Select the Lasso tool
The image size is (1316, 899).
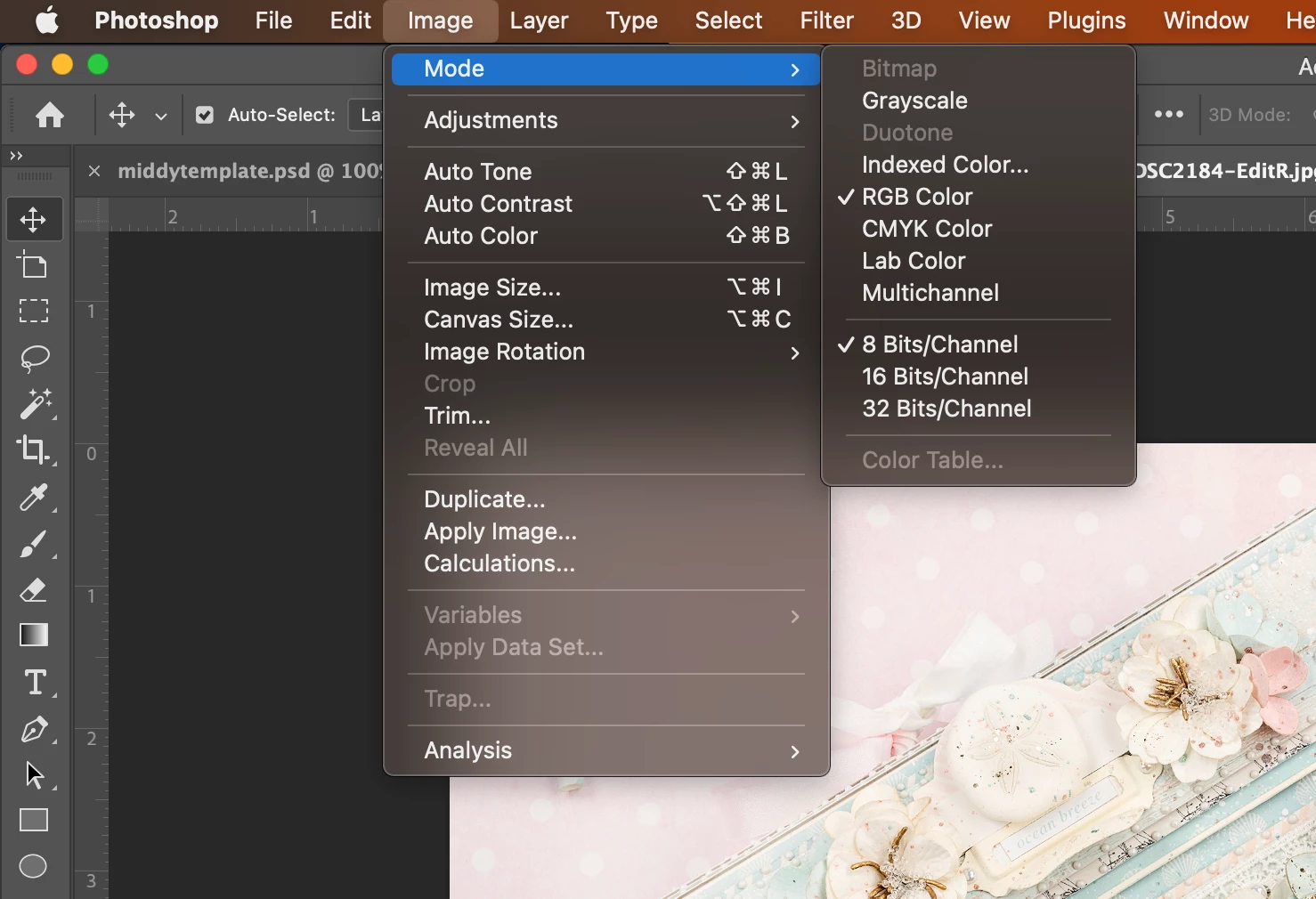tap(34, 358)
